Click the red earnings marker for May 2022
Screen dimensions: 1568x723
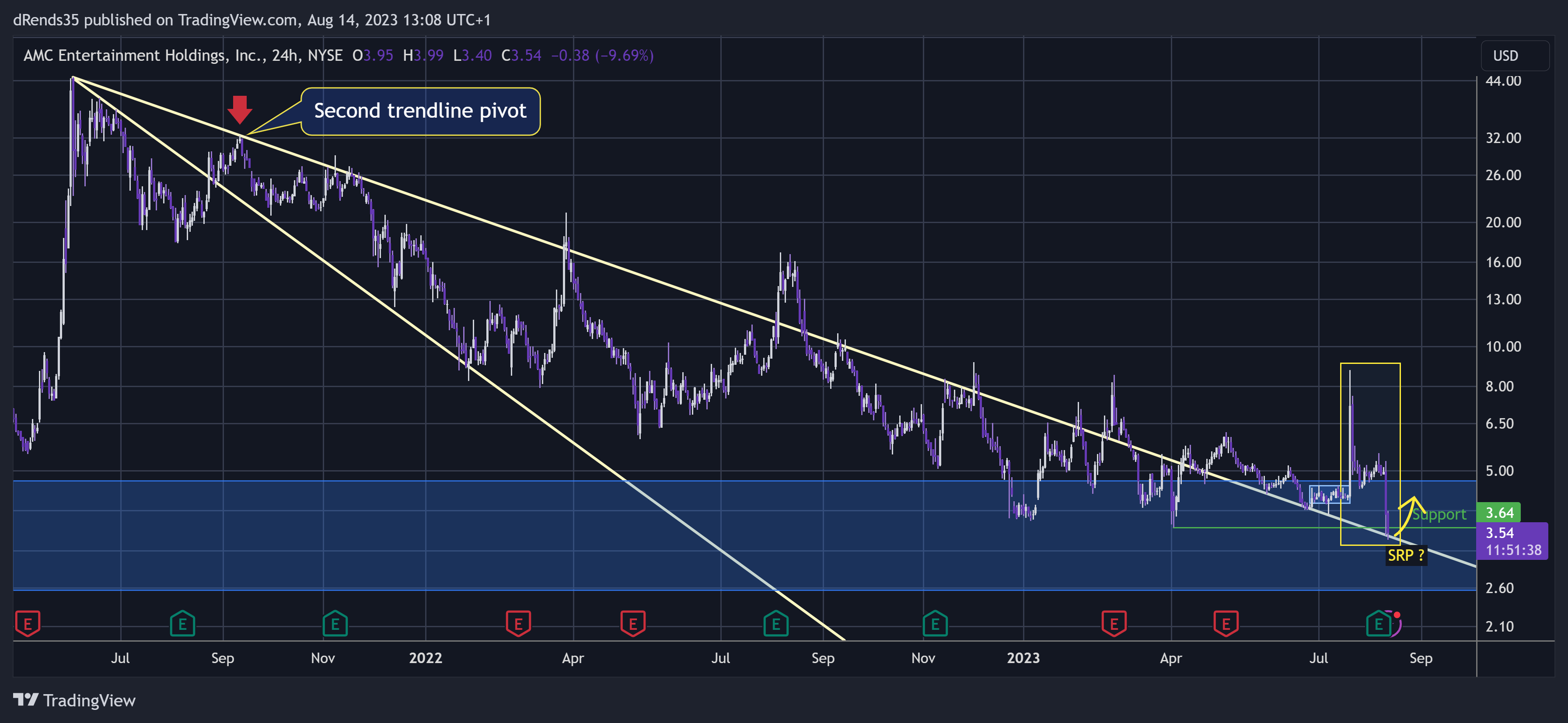click(x=632, y=624)
